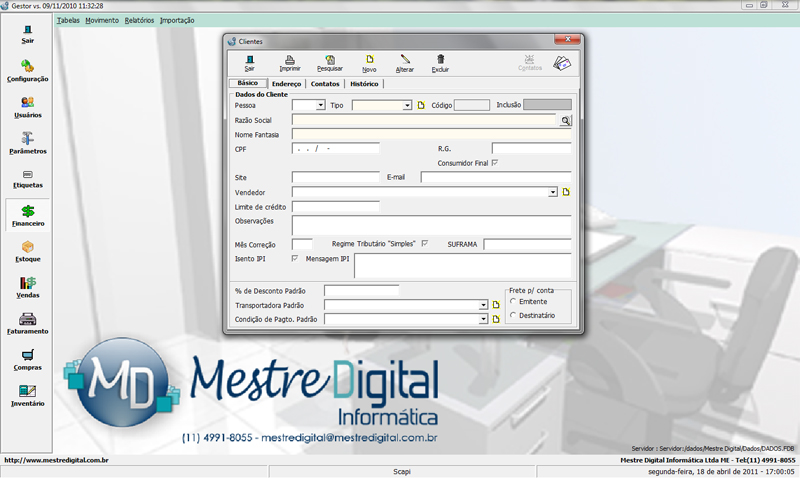Click the % de Desconto Padrão field
800x478 pixels.
click(x=362, y=291)
